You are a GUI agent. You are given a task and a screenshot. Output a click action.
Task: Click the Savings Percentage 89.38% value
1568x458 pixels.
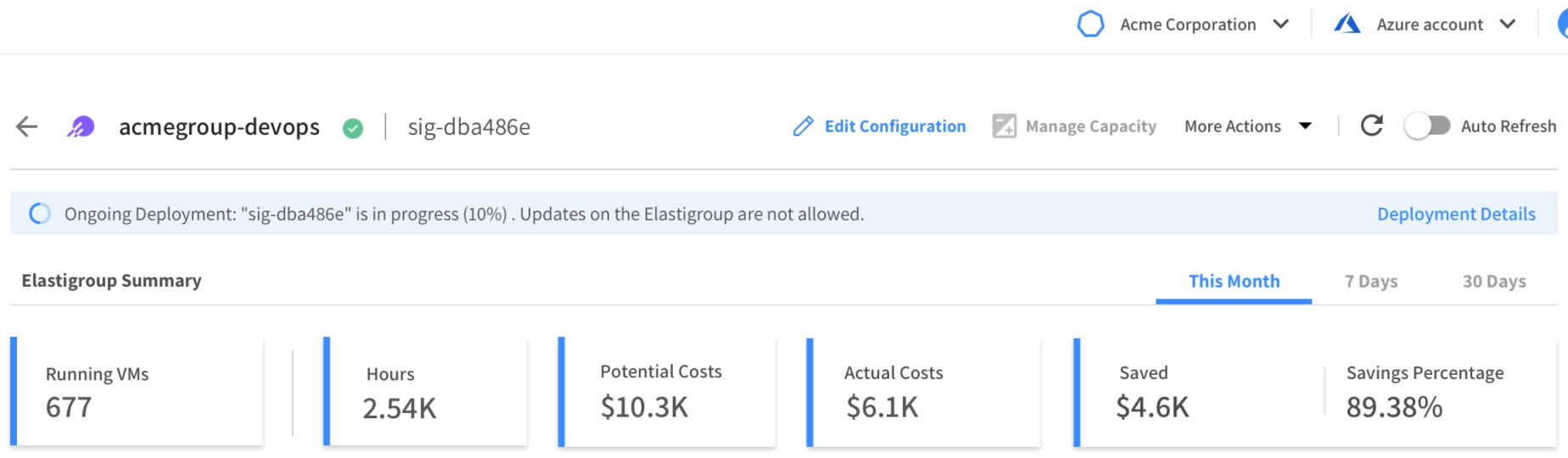(x=1394, y=408)
